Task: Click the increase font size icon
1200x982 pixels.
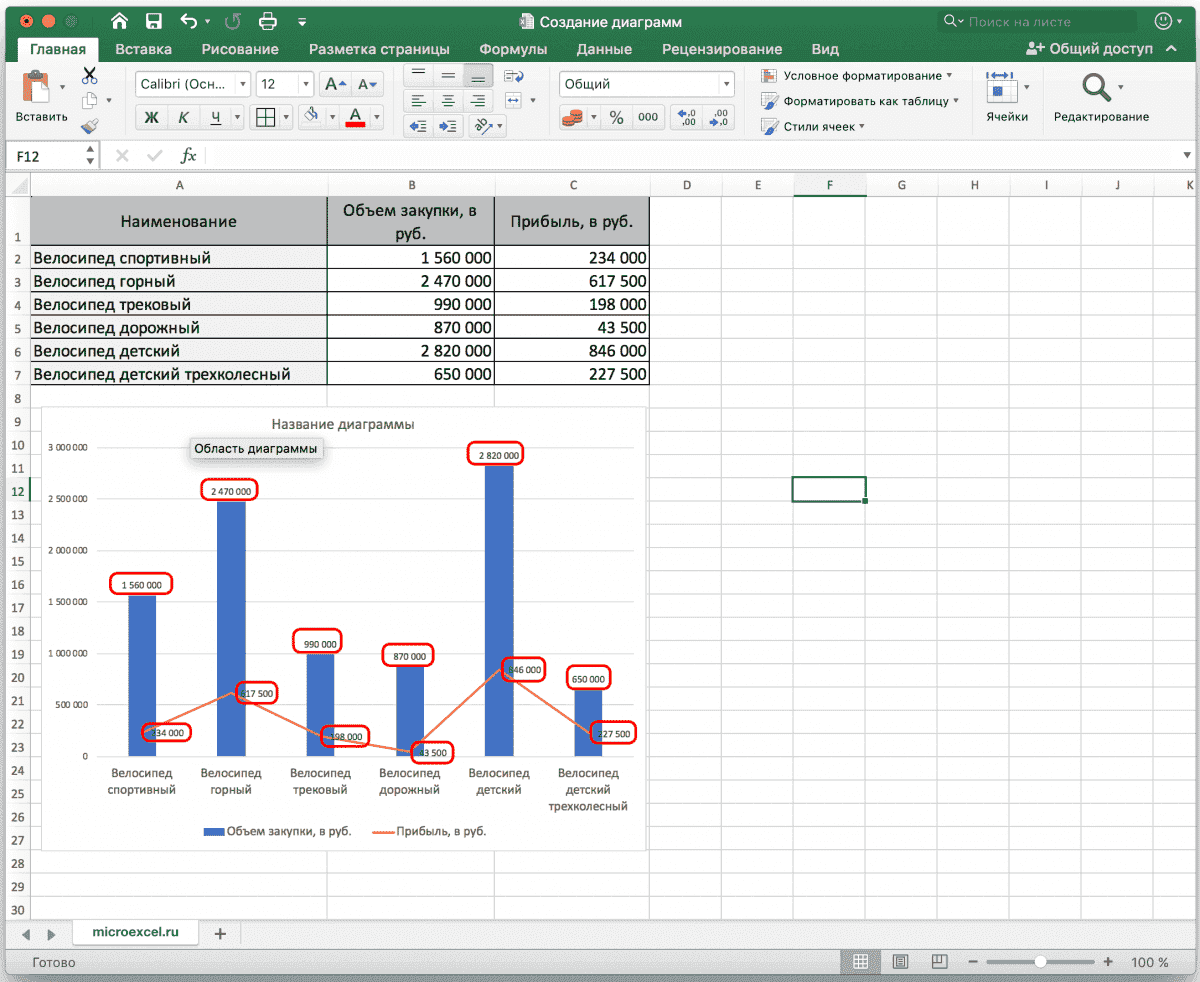Action: tap(336, 85)
